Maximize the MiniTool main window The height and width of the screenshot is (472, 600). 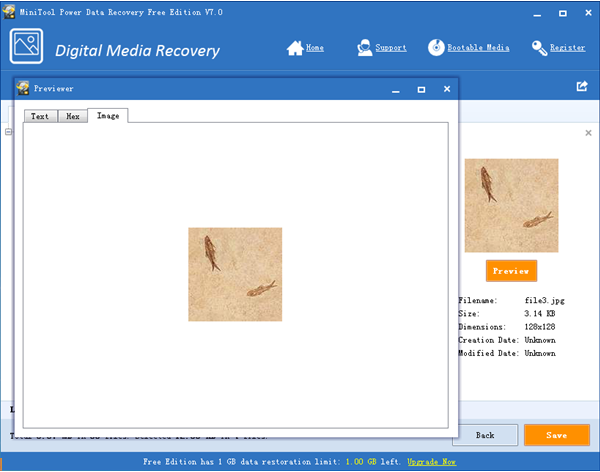pyautogui.click(x=563, y=13)
